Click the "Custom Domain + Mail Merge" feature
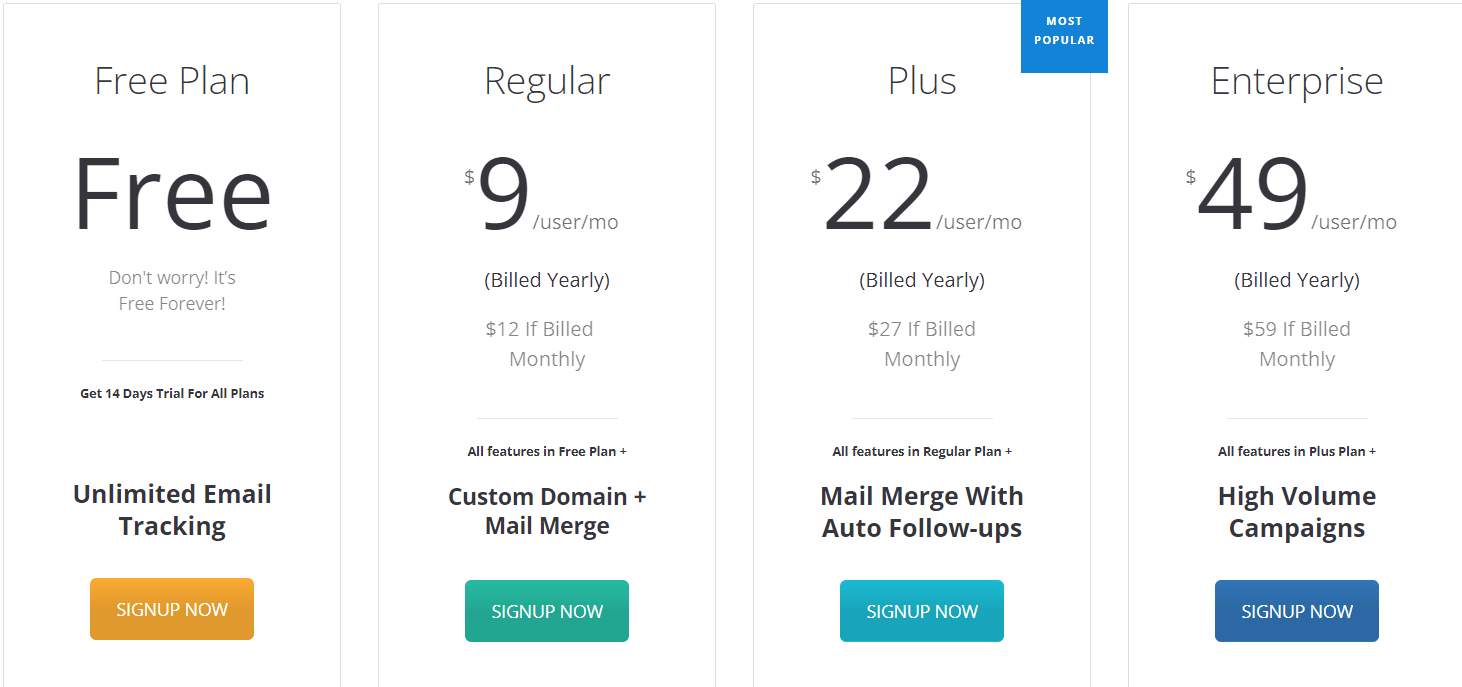This screenshot has height=687, width=1462. 547,511
